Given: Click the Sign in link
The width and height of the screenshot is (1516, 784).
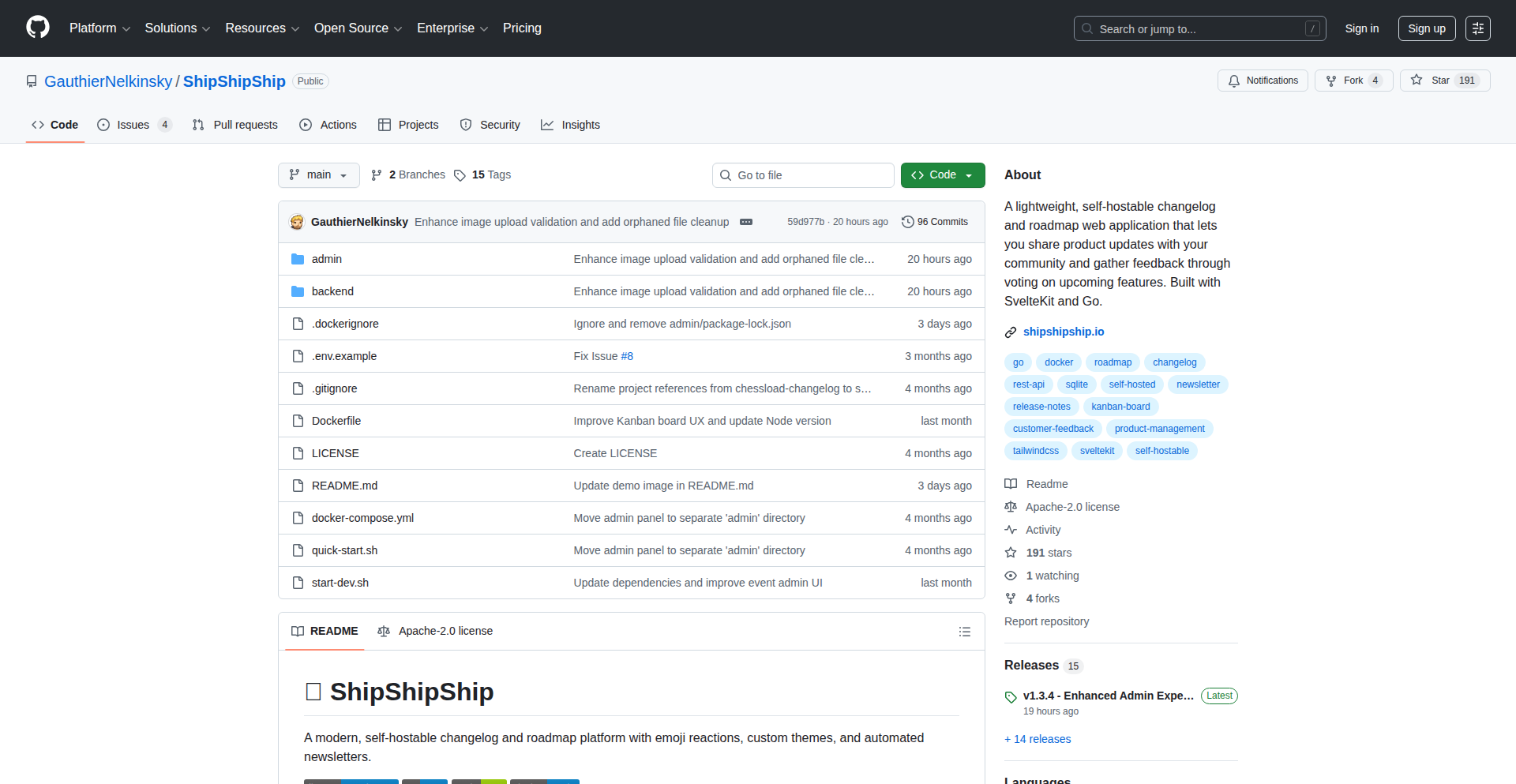Looking at the screenshot, I should point(1362,28).
